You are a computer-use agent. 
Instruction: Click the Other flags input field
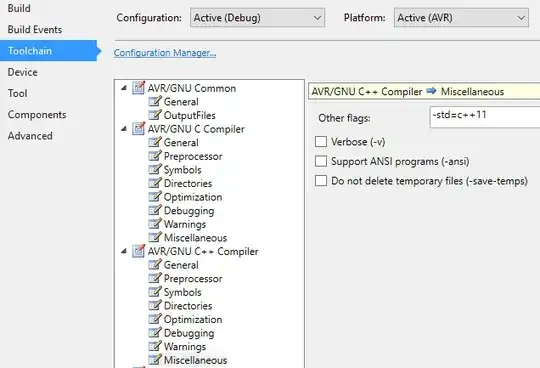[485, 117]
